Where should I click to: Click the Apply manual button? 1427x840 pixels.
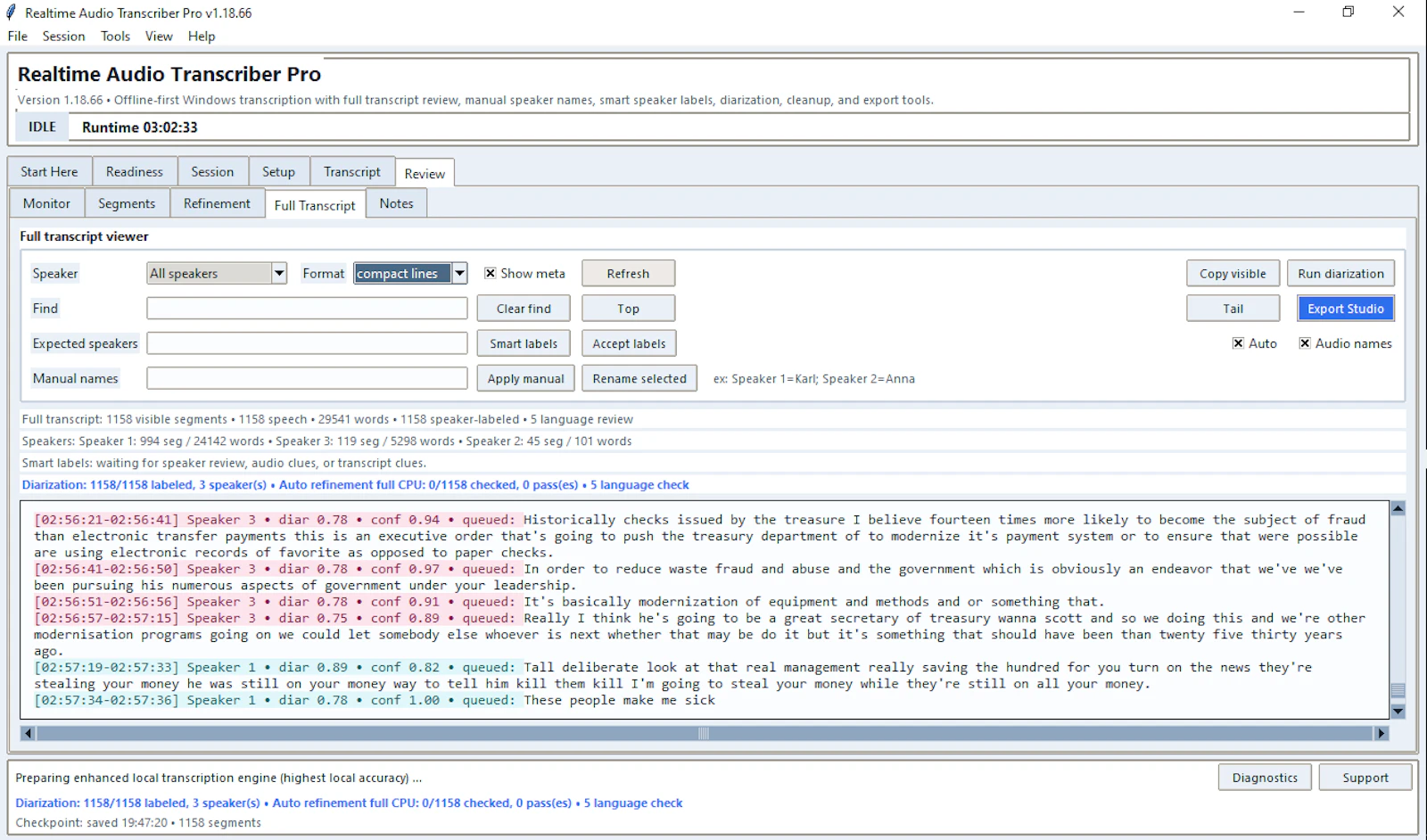[x=525, y=378]
